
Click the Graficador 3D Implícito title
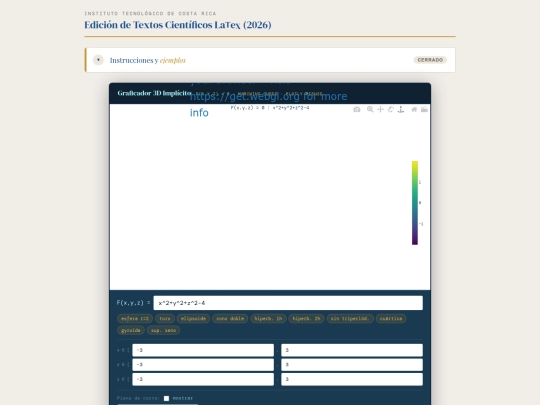coord(154,93)
